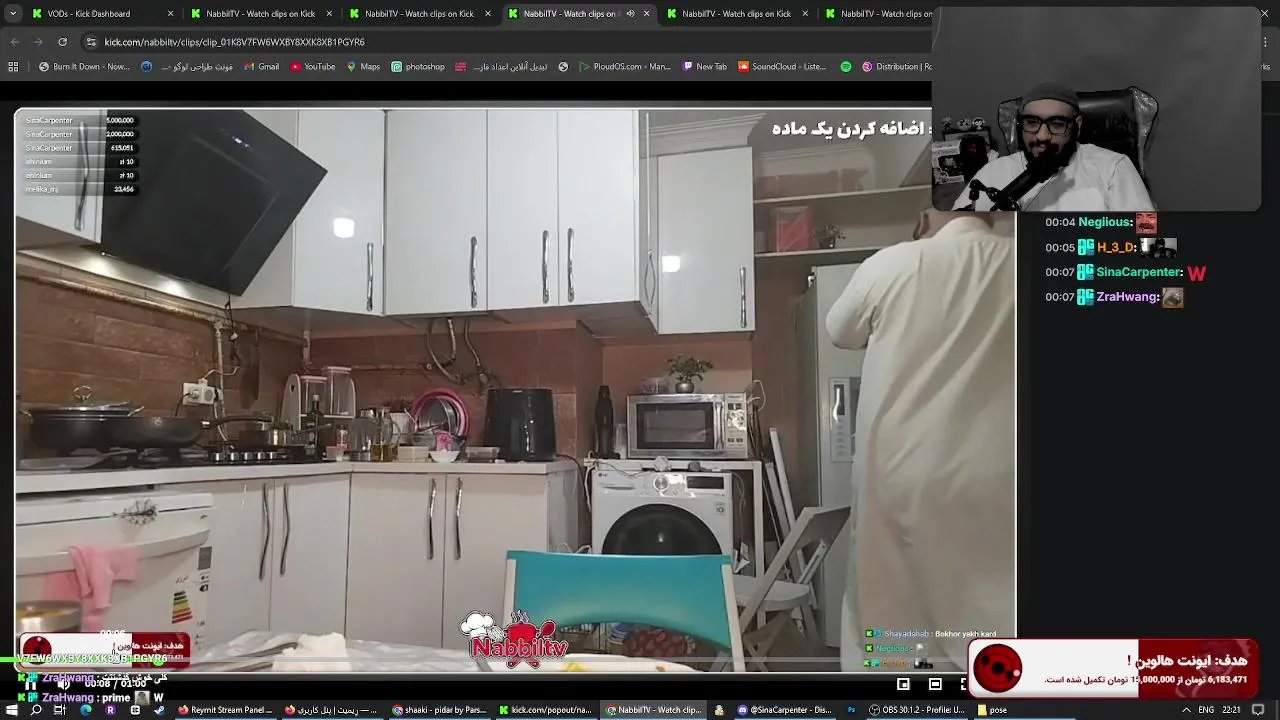The image size is (1280, 720).
Task: Switch to the VODs - Kick Dashboard tab
Action: pos(100,14)
